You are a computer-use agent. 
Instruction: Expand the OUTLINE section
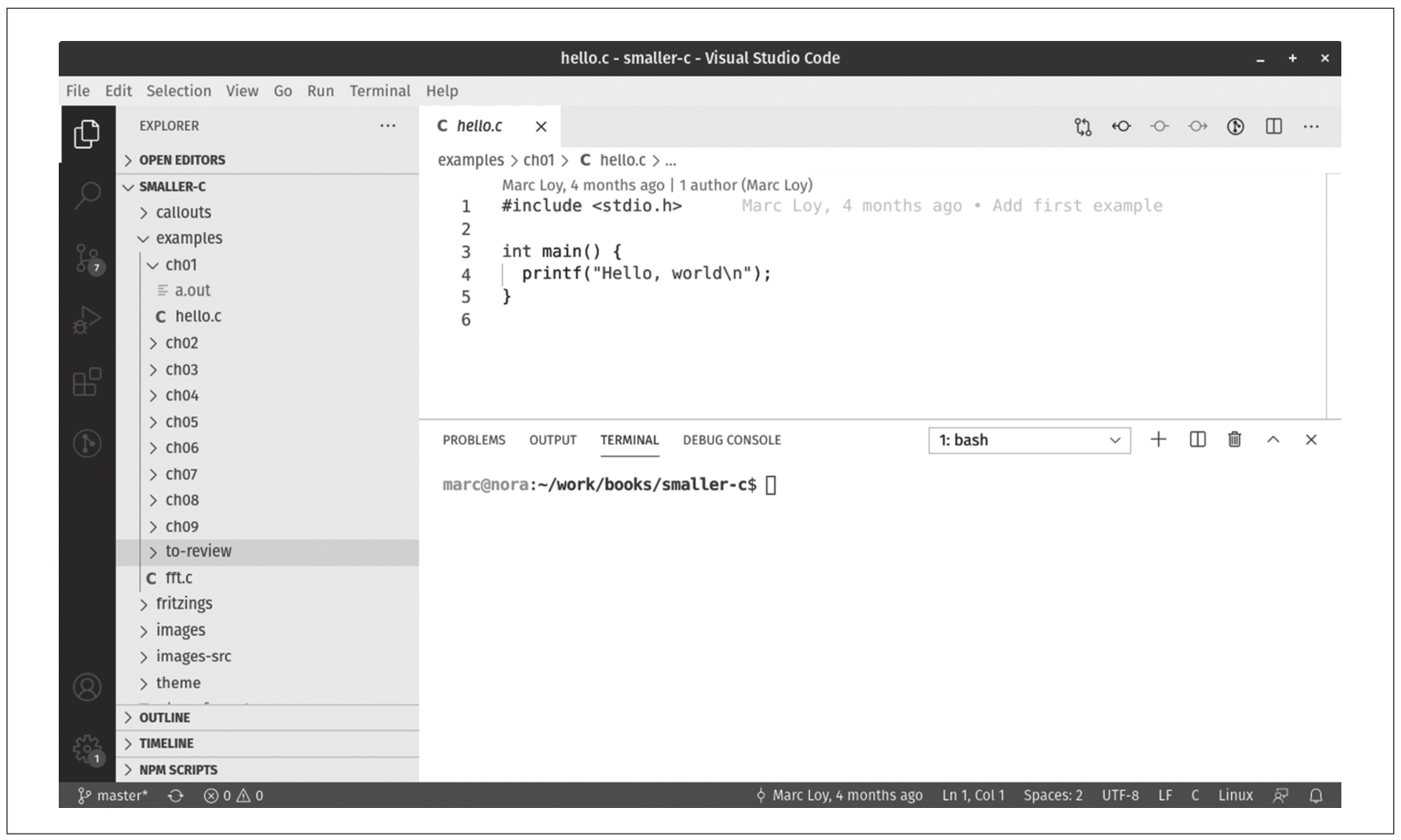pyautogui.click(x=267, y=718)
